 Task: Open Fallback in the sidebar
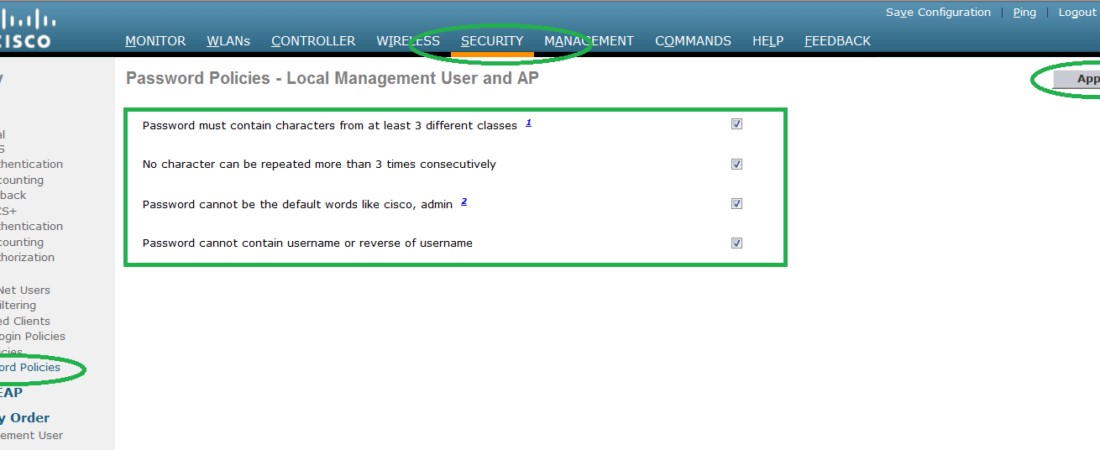[13, 195]
